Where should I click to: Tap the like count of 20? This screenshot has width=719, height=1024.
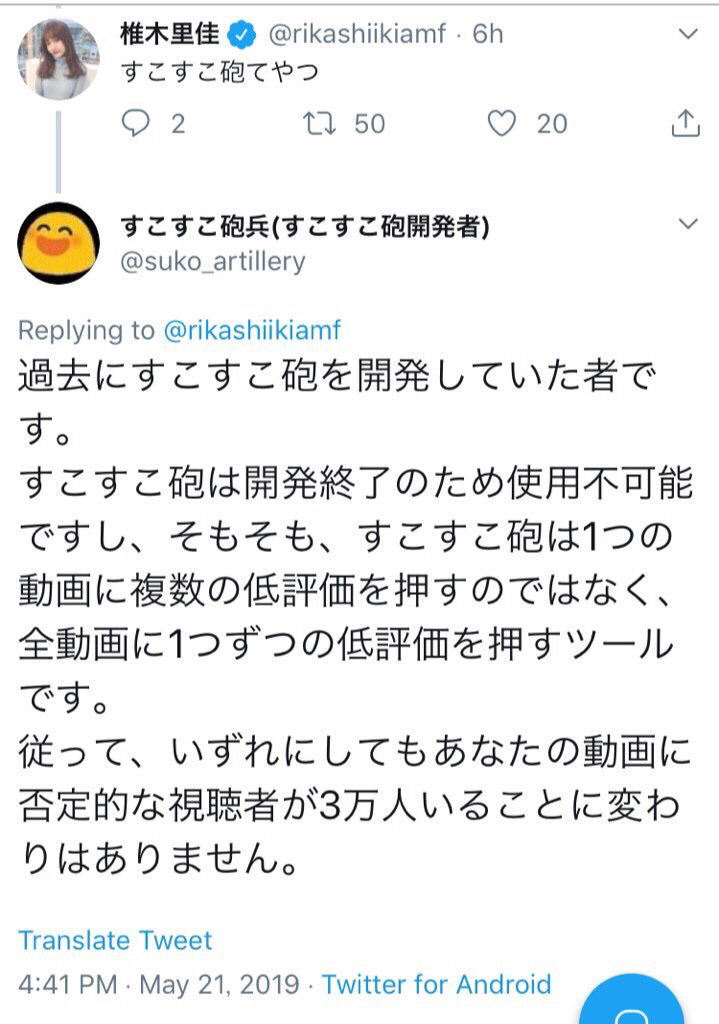(x=551, y=123)
